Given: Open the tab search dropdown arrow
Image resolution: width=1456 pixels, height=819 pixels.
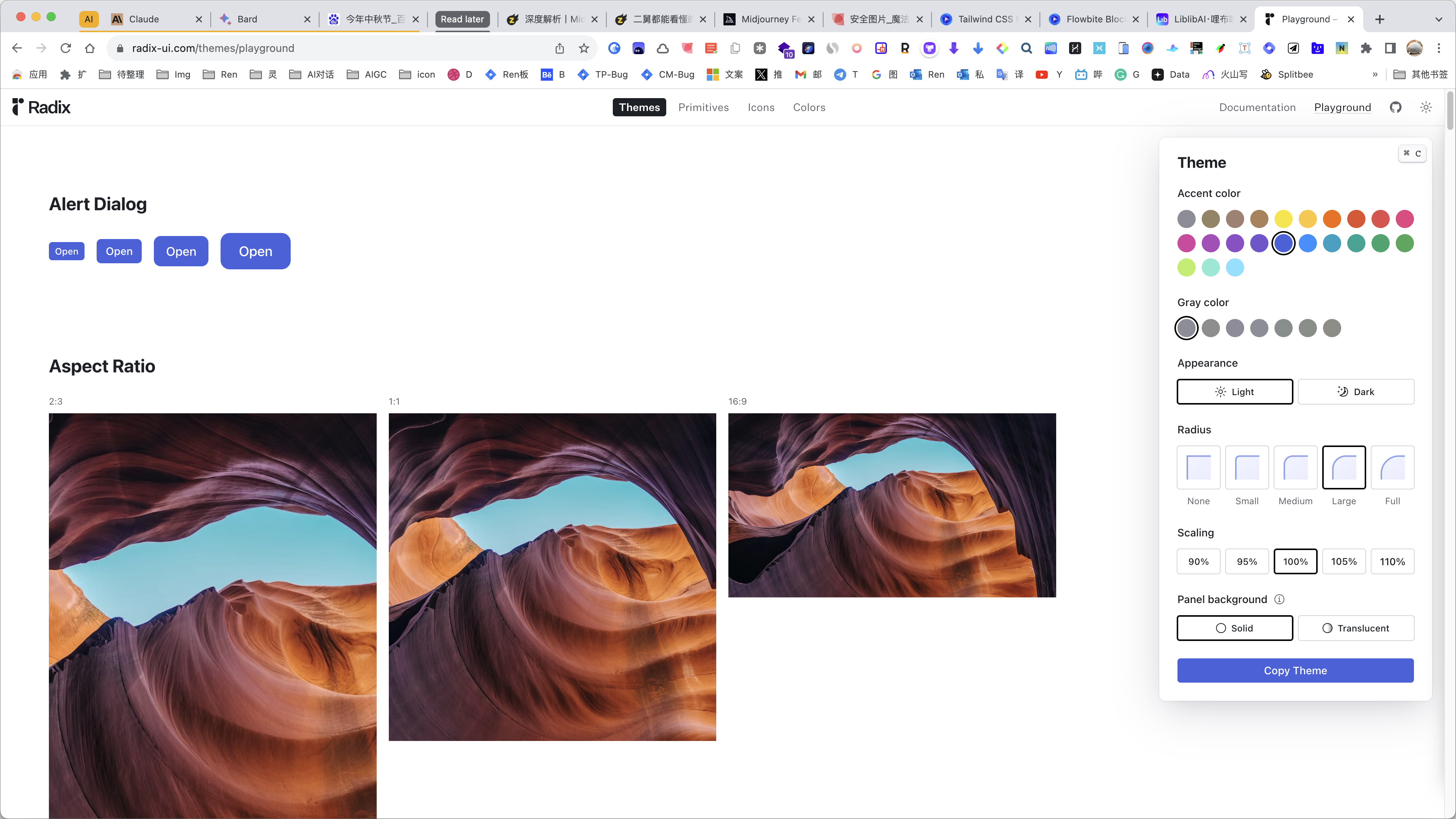Looking at the screenshot, I should [x=1439, y=19].
